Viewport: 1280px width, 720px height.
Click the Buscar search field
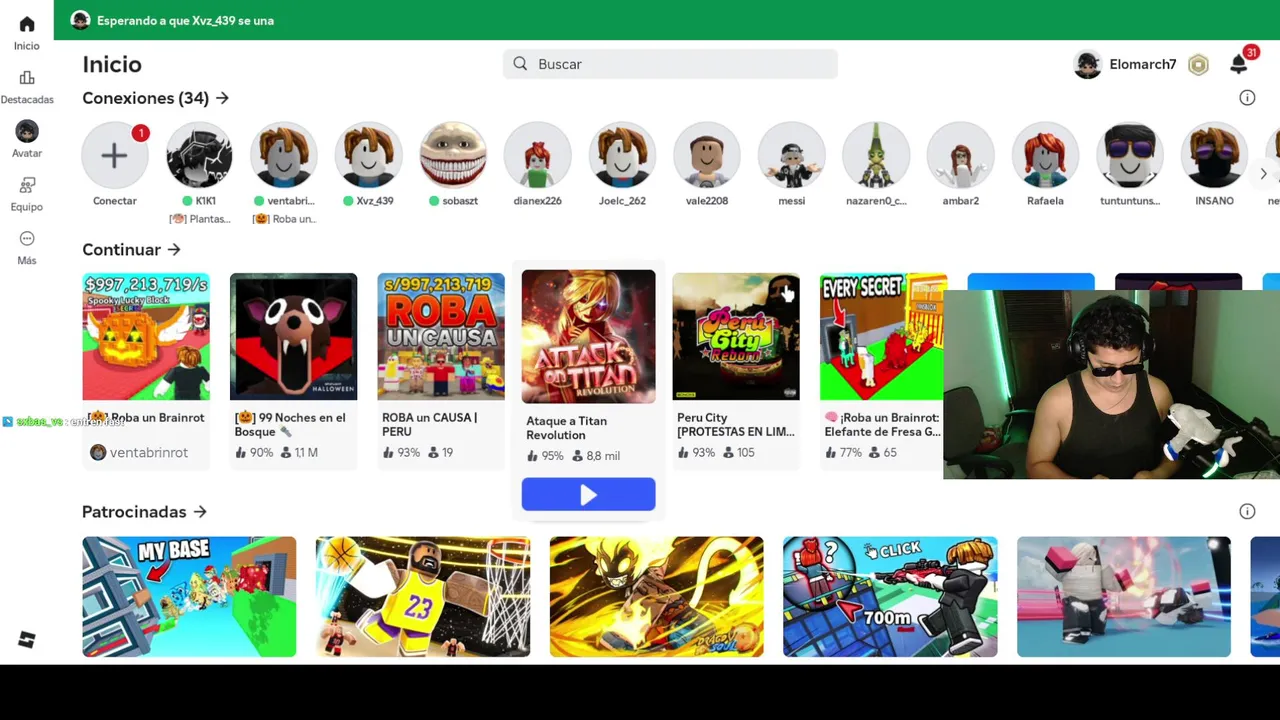pos(670,64)
